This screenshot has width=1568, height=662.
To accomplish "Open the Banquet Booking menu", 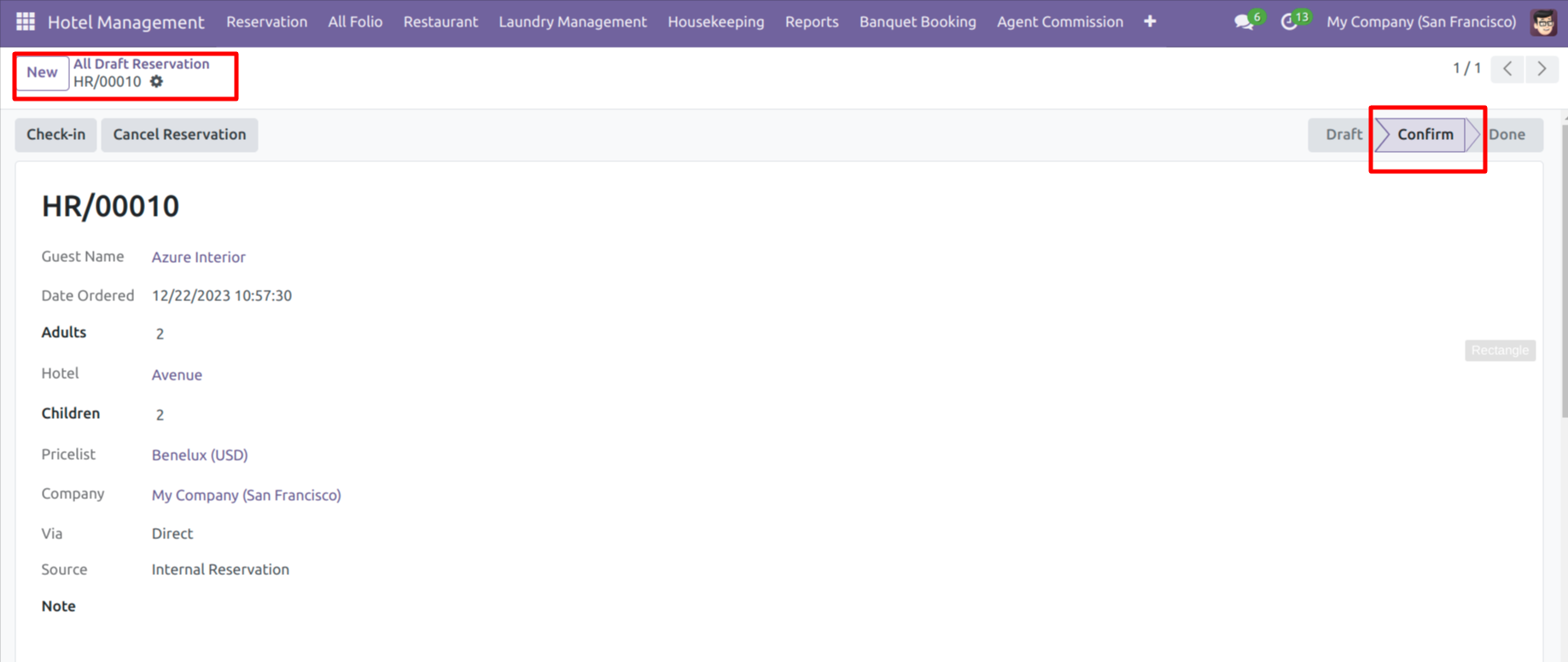I will (x=917, y=22).
